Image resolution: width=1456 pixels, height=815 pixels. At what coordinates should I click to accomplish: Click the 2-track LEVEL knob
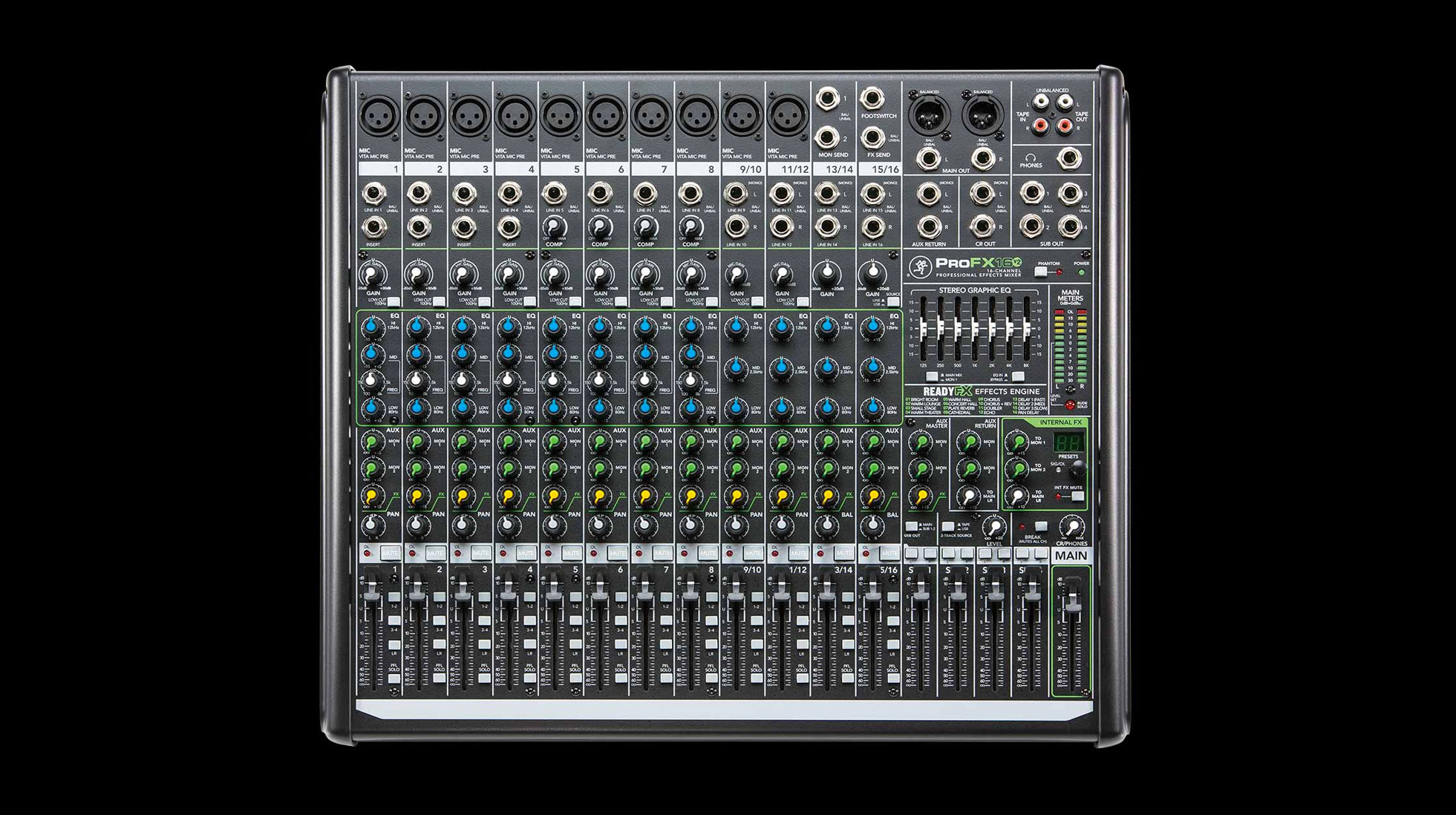(x=993, y=527)
